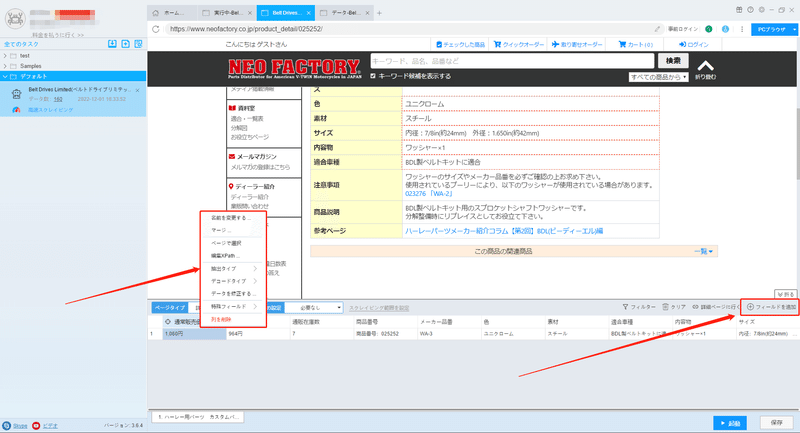Open the PCブラウザ dropdown arrow
This screenshot has width=800, height=433.
(794, 30)
